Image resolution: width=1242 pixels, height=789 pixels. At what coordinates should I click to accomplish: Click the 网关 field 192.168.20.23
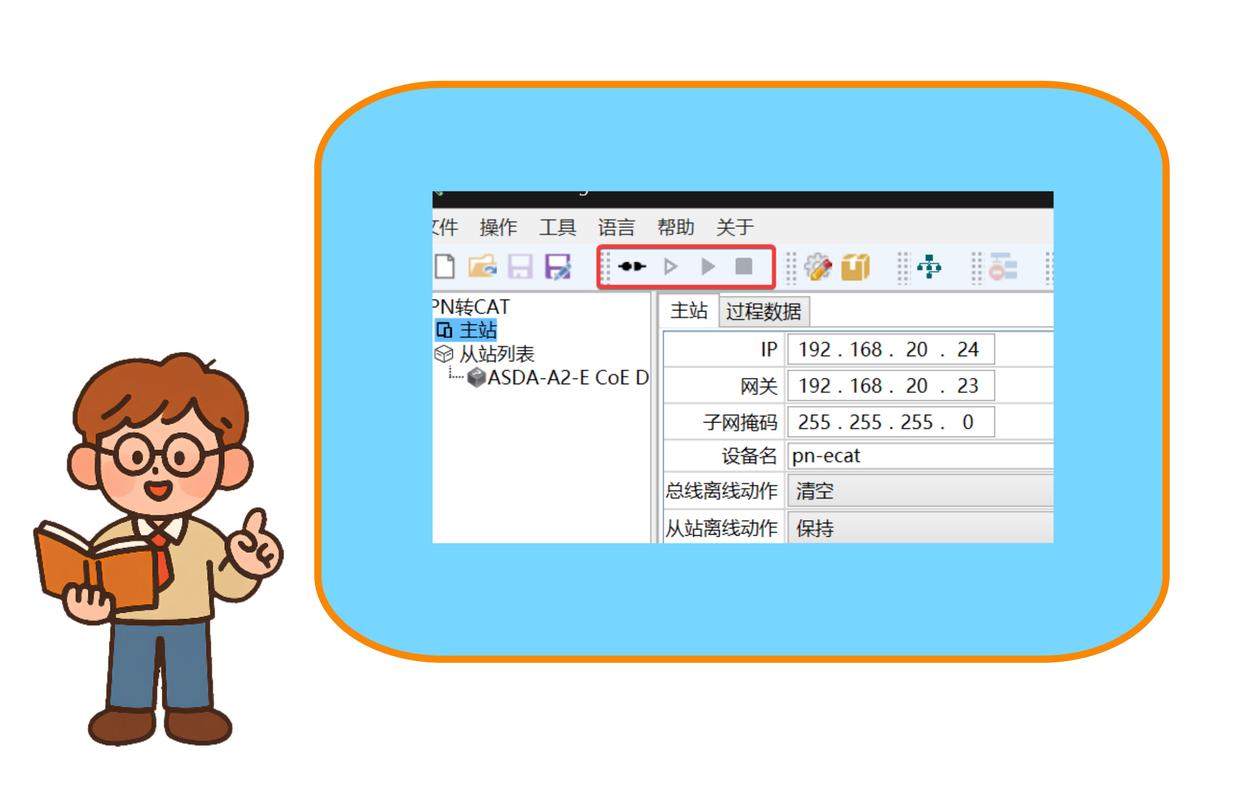click(x=891, y=386)
